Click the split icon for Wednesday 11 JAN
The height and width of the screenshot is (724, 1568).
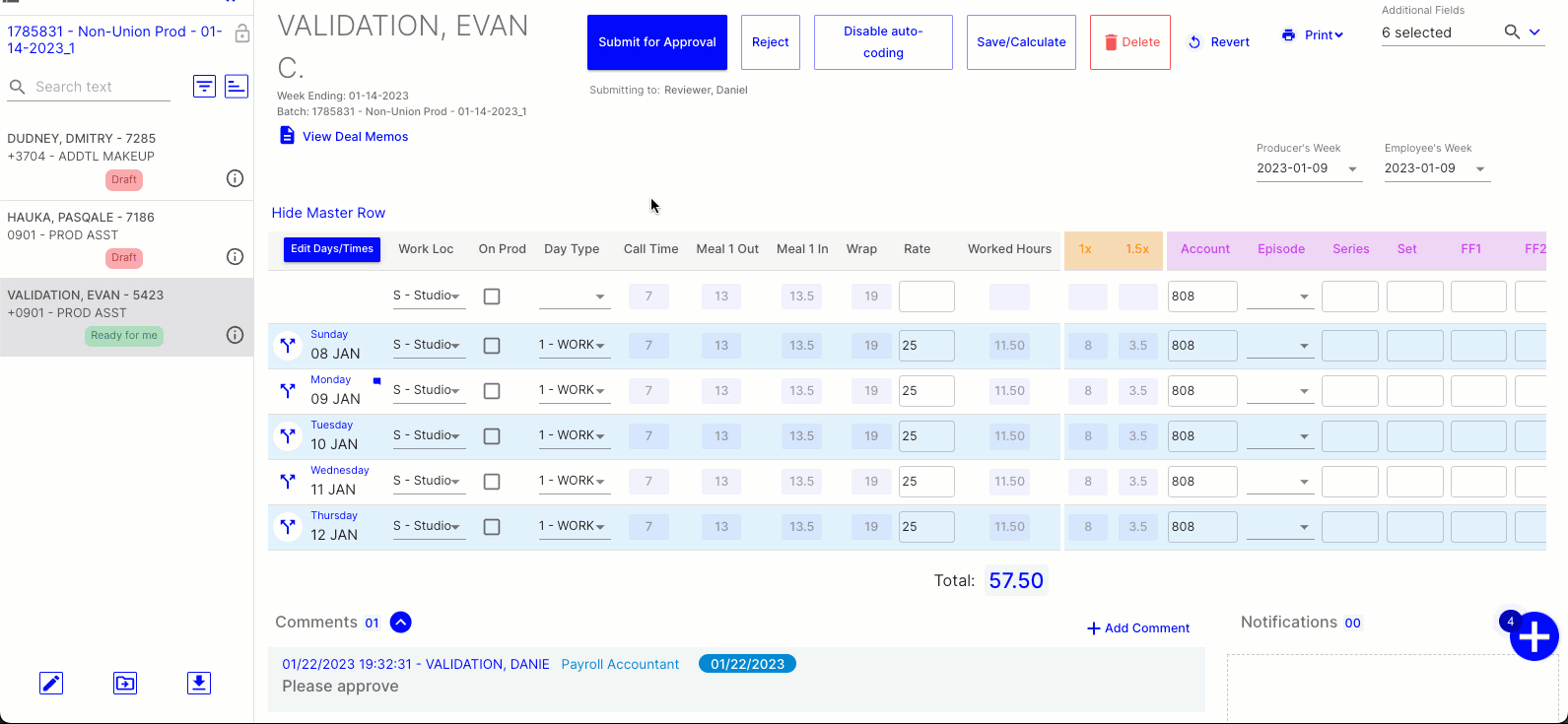[x=287, y=482]
